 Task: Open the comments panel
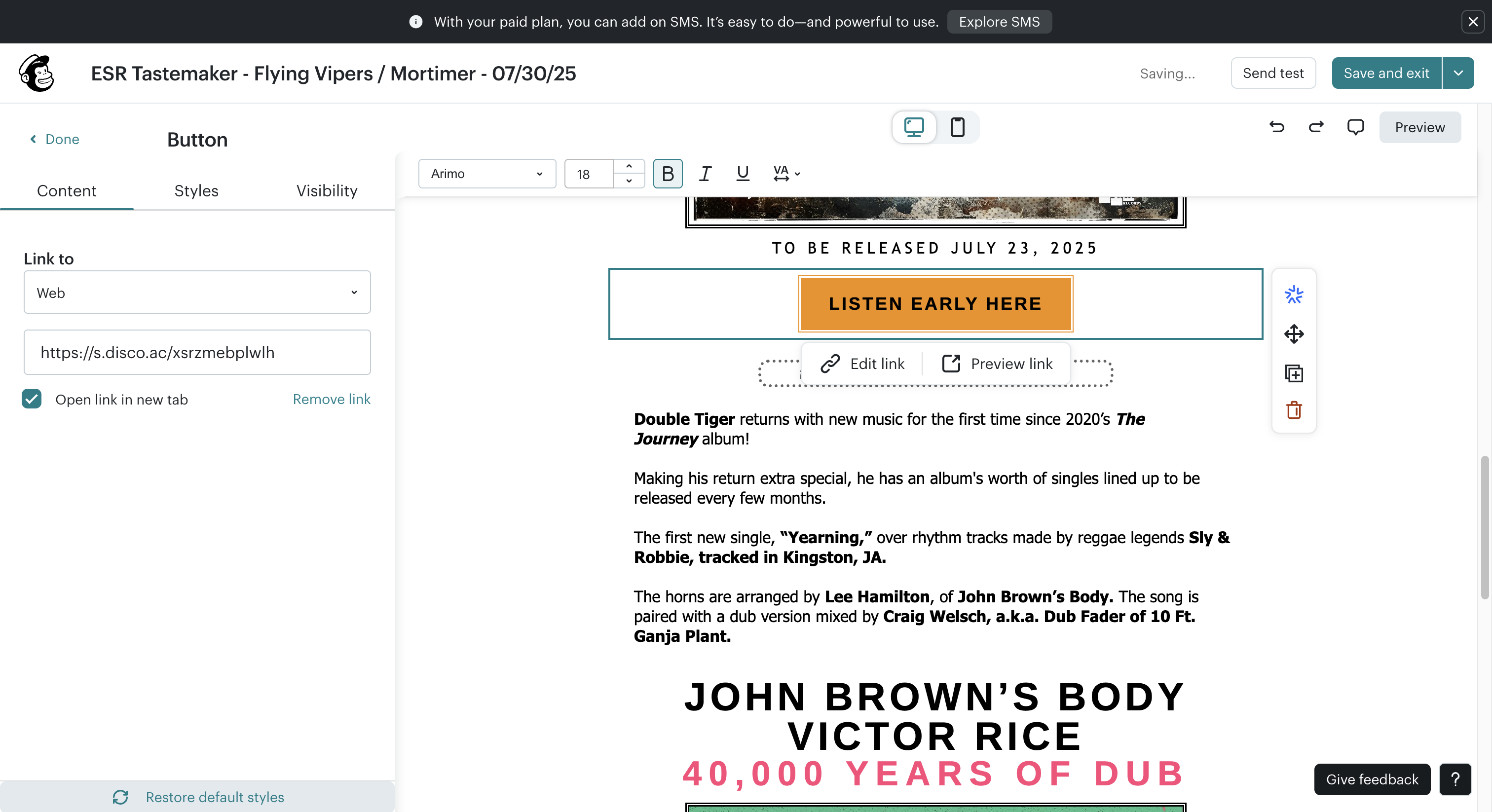coord(1355,127)
